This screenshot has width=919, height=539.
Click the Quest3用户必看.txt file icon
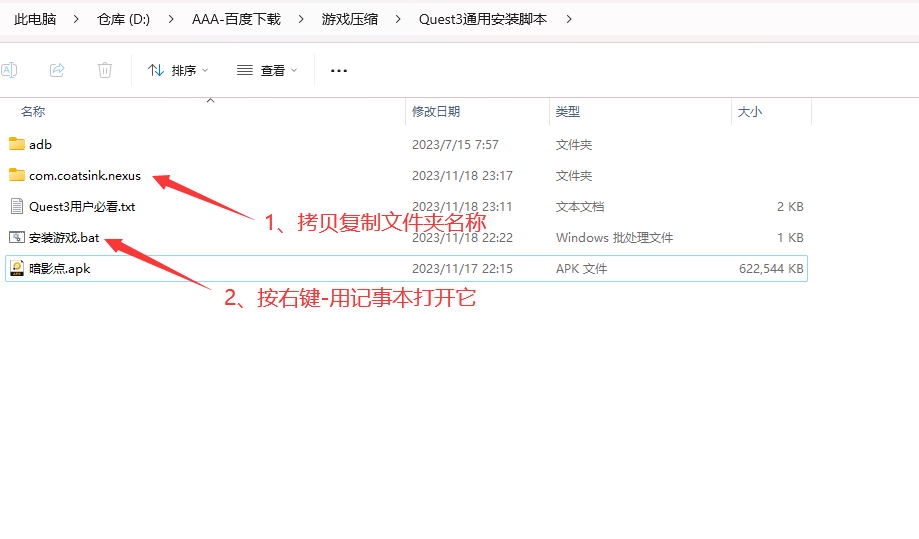[x=17, y=206]
